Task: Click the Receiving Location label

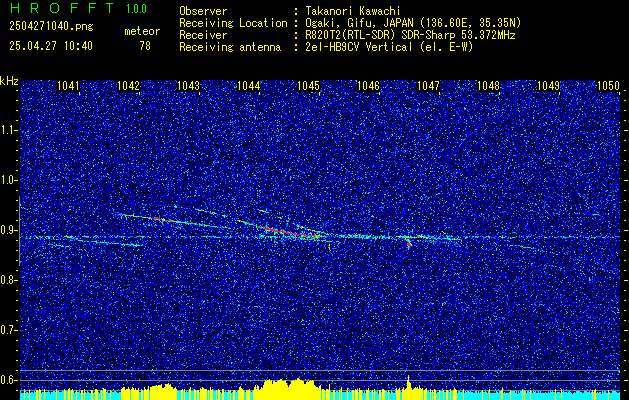Action: (233, 23)
